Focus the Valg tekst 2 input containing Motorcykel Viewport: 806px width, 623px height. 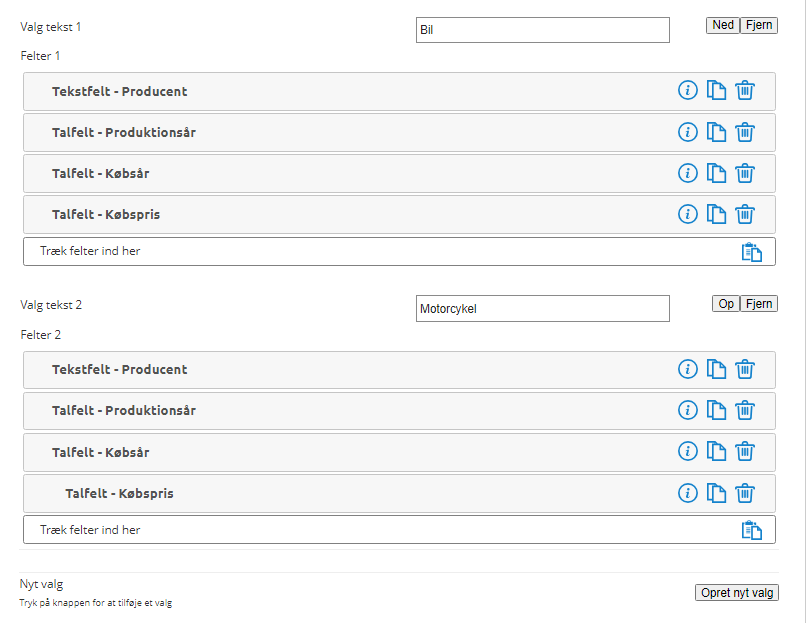(543, 308)
